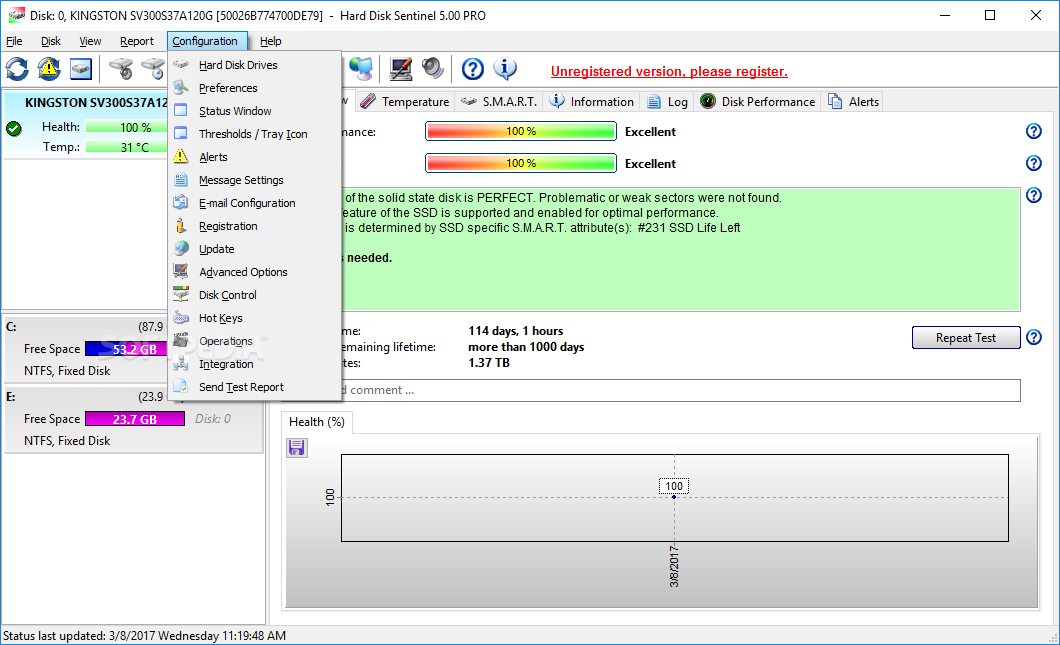
Task: Click the Repeat Test button
Action: point(966,337)
